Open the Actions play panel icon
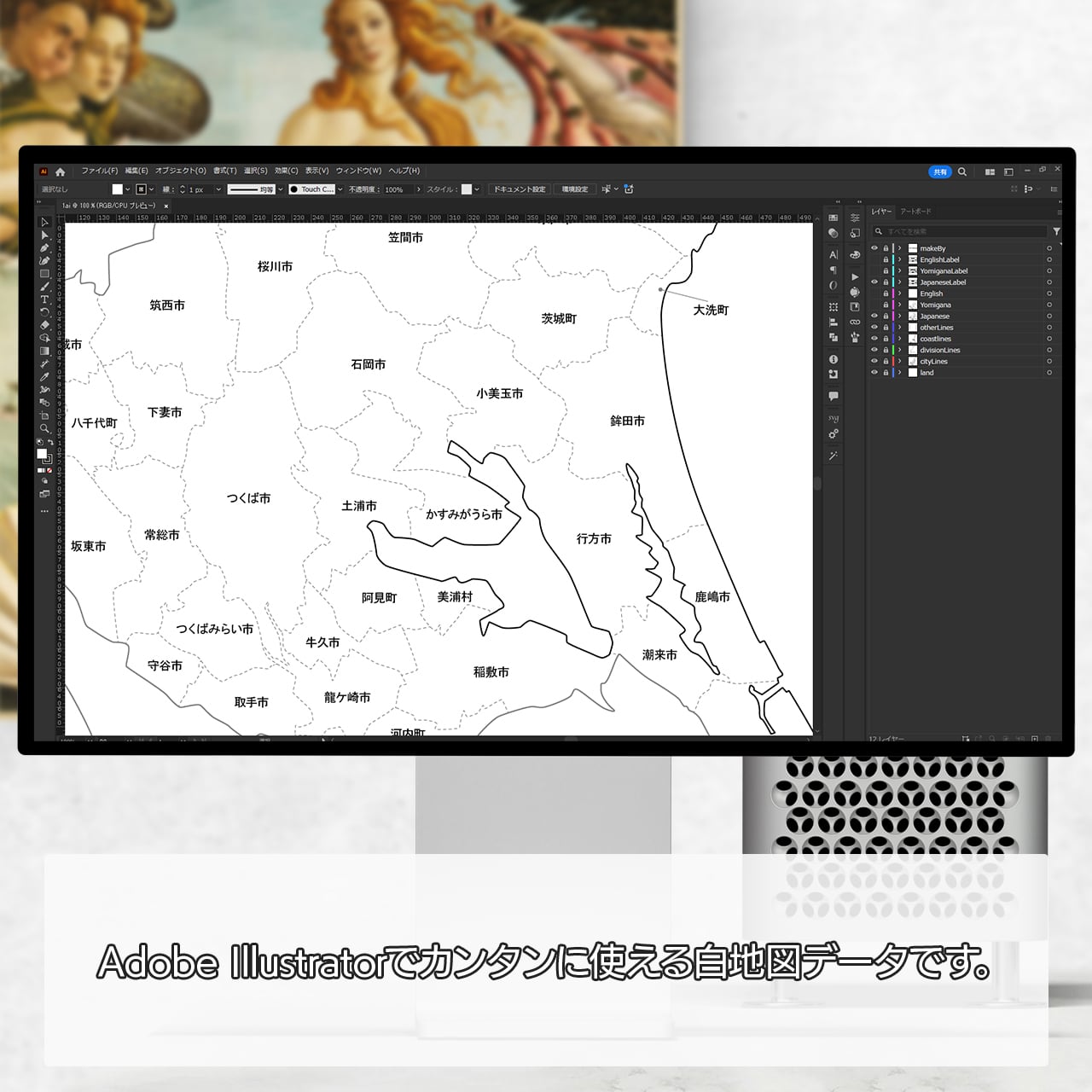 (x=855, y=277)
